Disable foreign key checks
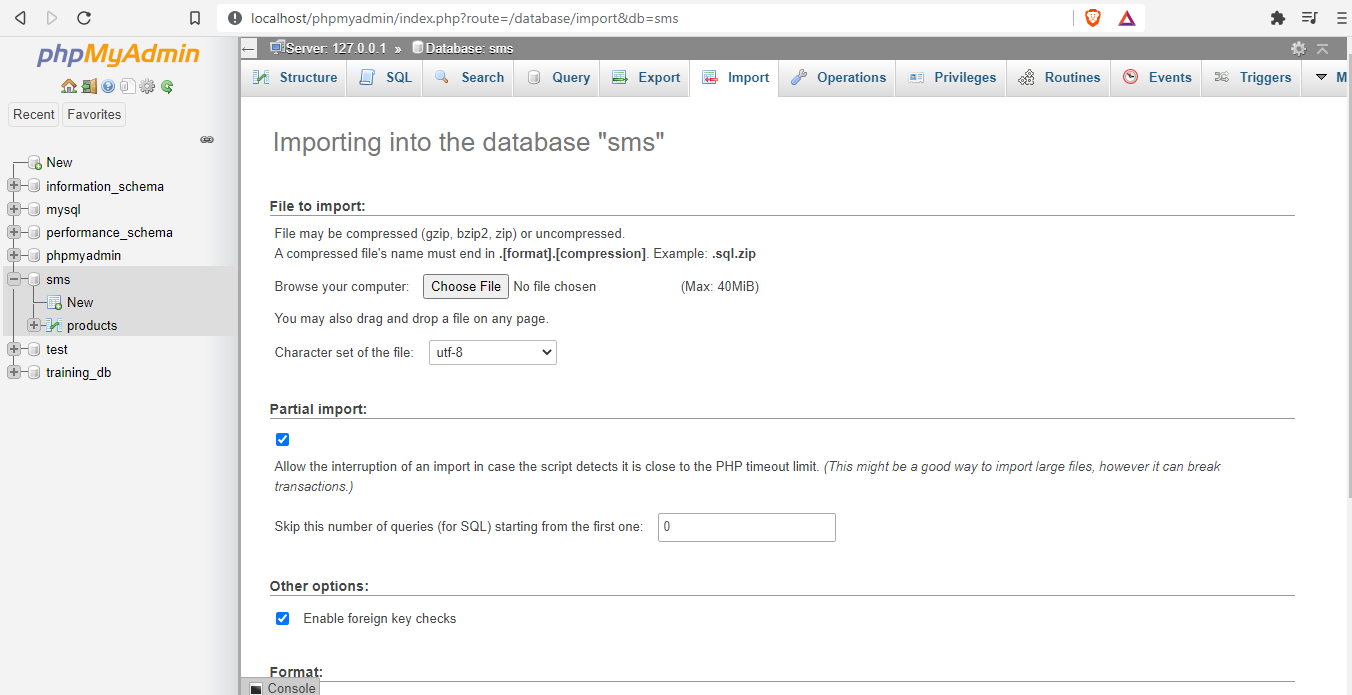 (282, 618)
